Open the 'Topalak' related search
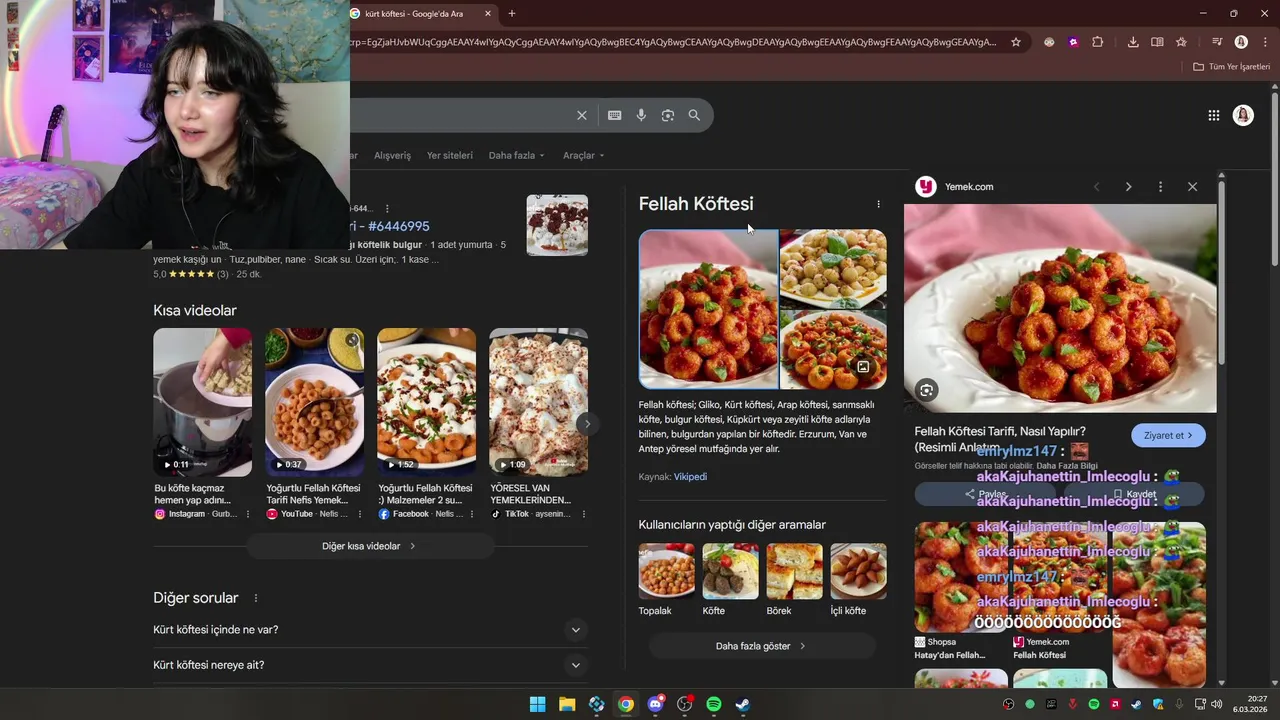 tap(666, 581)
